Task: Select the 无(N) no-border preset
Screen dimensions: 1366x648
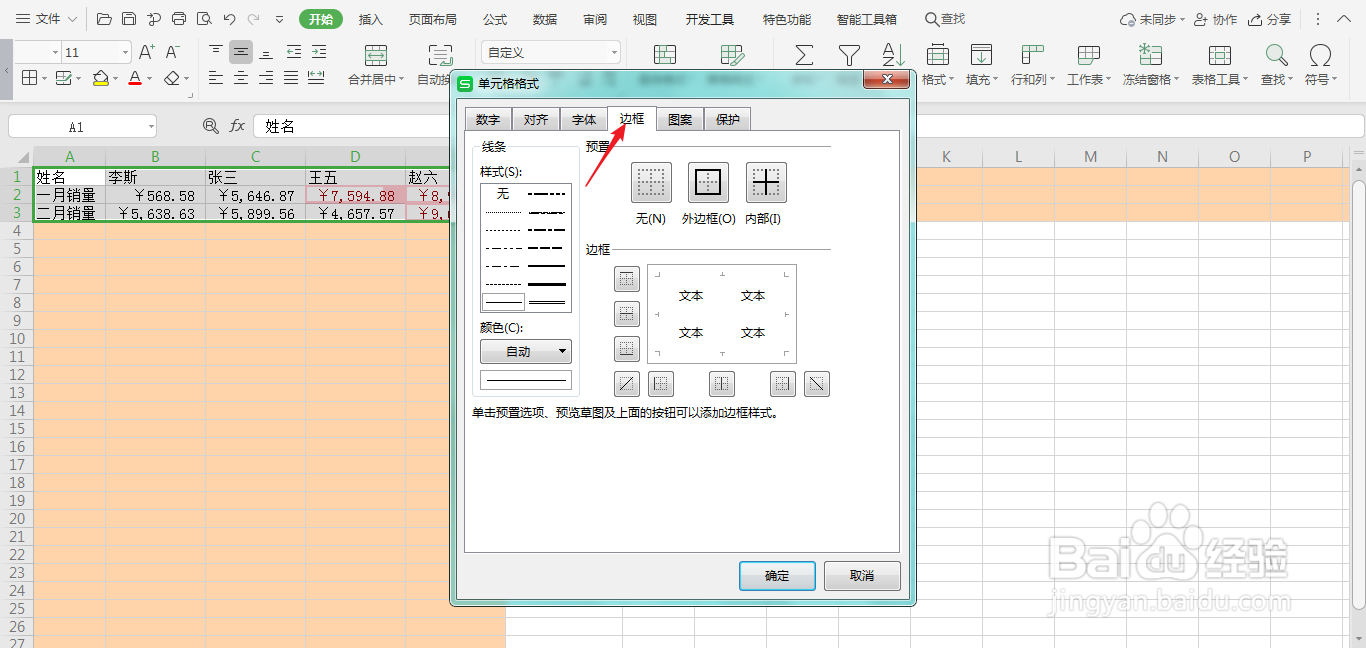Action: tap(650, 183)
